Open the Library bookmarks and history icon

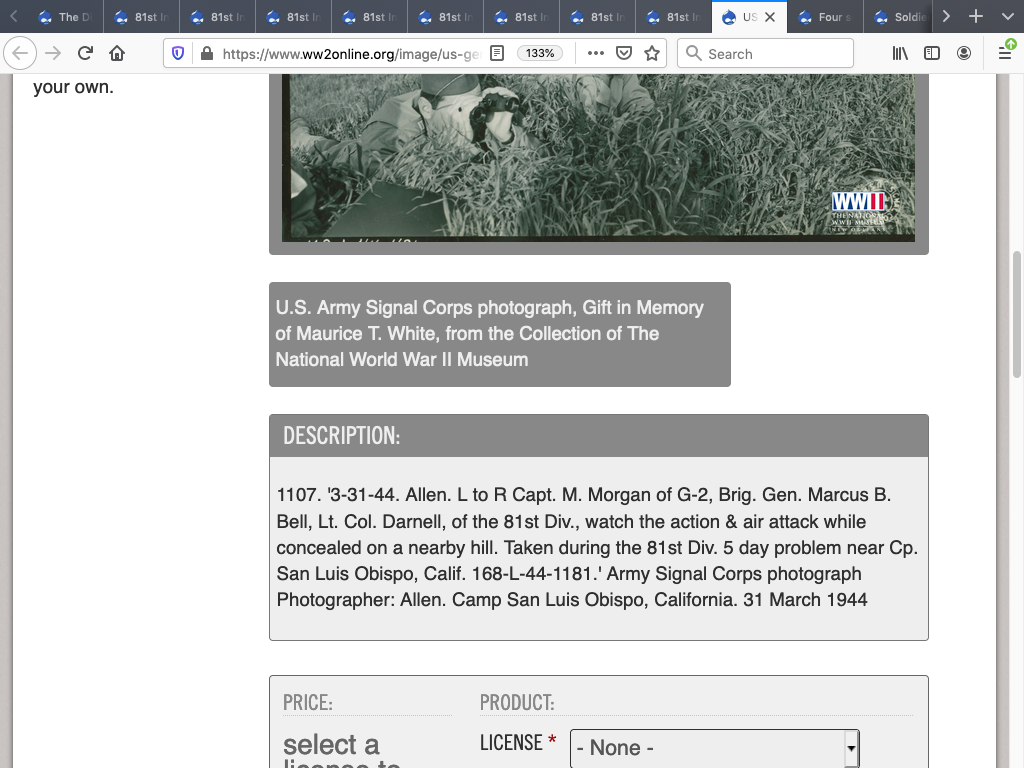coord(900,54)
